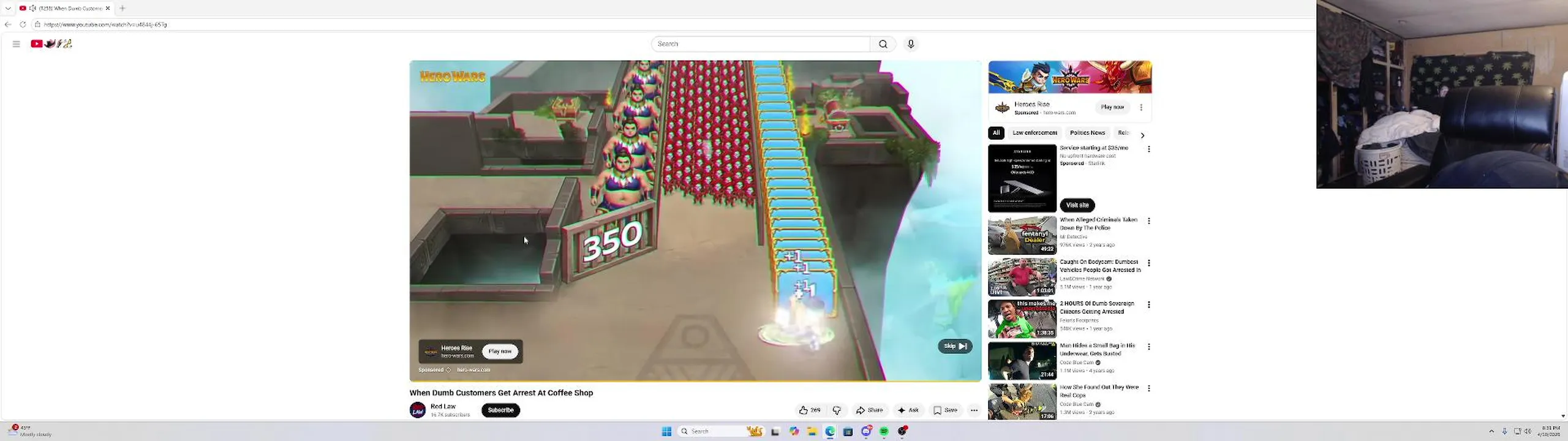Open more actions ellipsis below video
Image resolution: width=1568 pixels, height=441 pixels.
[974, 410]
